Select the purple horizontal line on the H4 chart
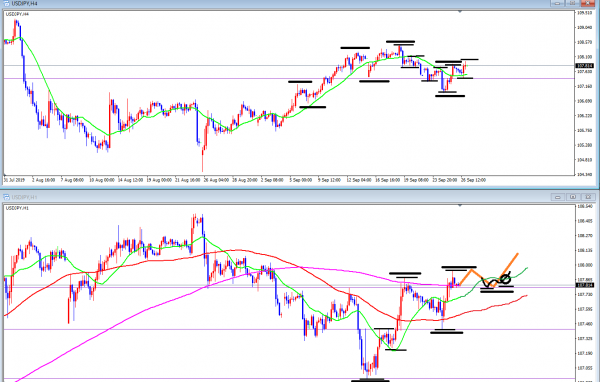 pyautogui.click(x=289, y=78)
